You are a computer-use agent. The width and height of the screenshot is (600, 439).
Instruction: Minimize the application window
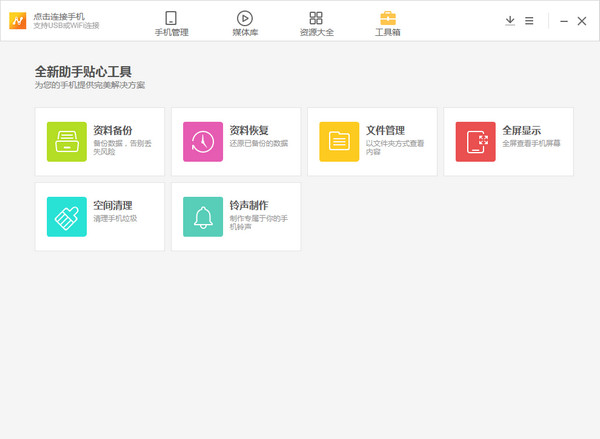564,21
